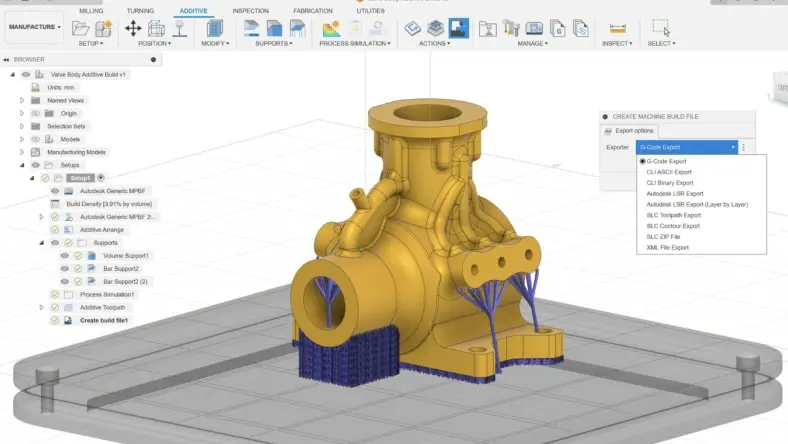788x444 pixels.
Task: Click the window Select tool icon
Action: click(x=661, y=28)
